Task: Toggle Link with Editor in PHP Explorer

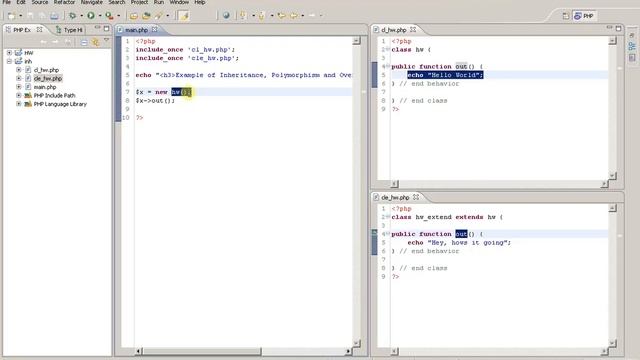Action: [x=95, y=42]
